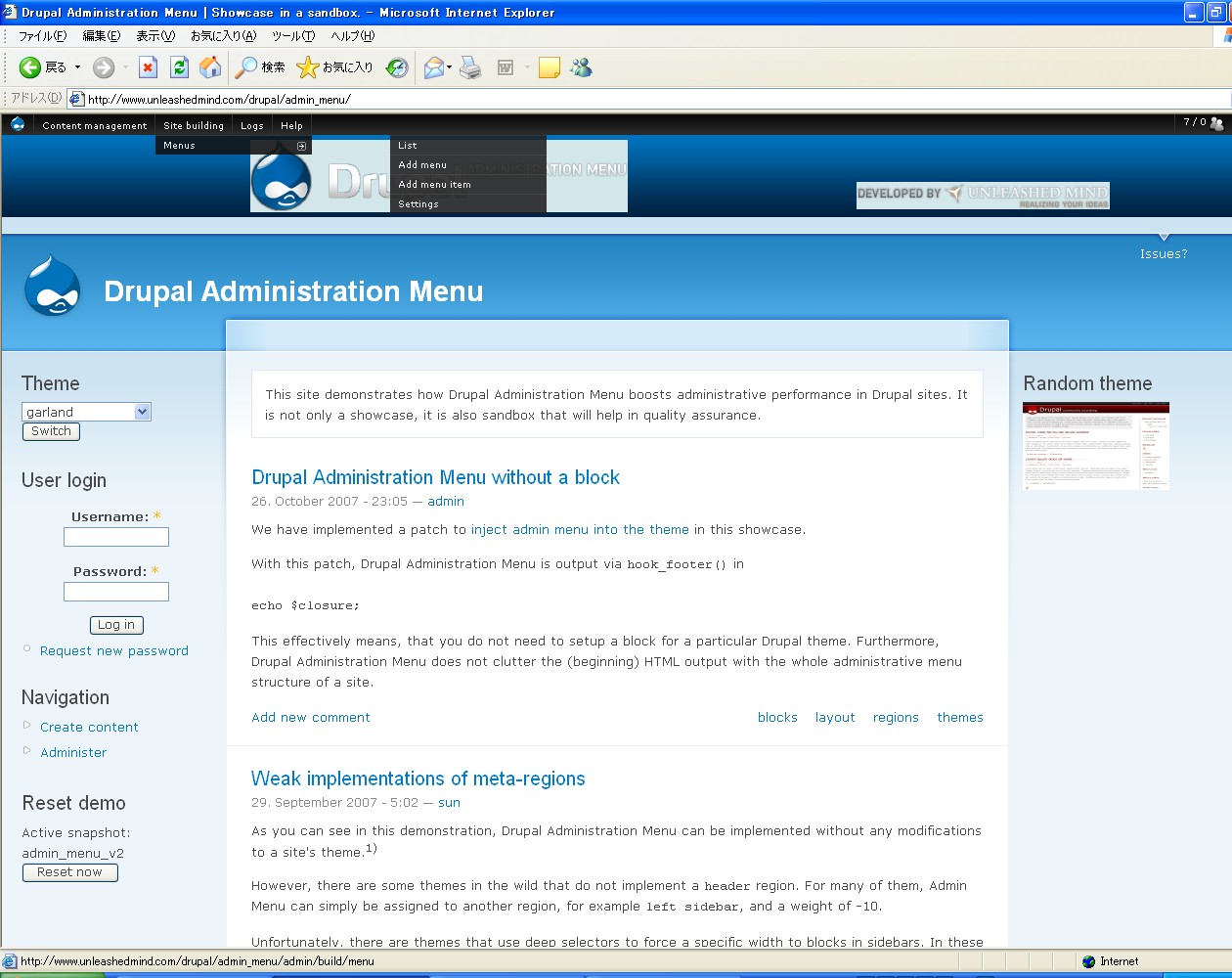This screenshot has width=1232, height=978.
Task: Click the Print icon in toolbar
Action: tap(470, 67)
